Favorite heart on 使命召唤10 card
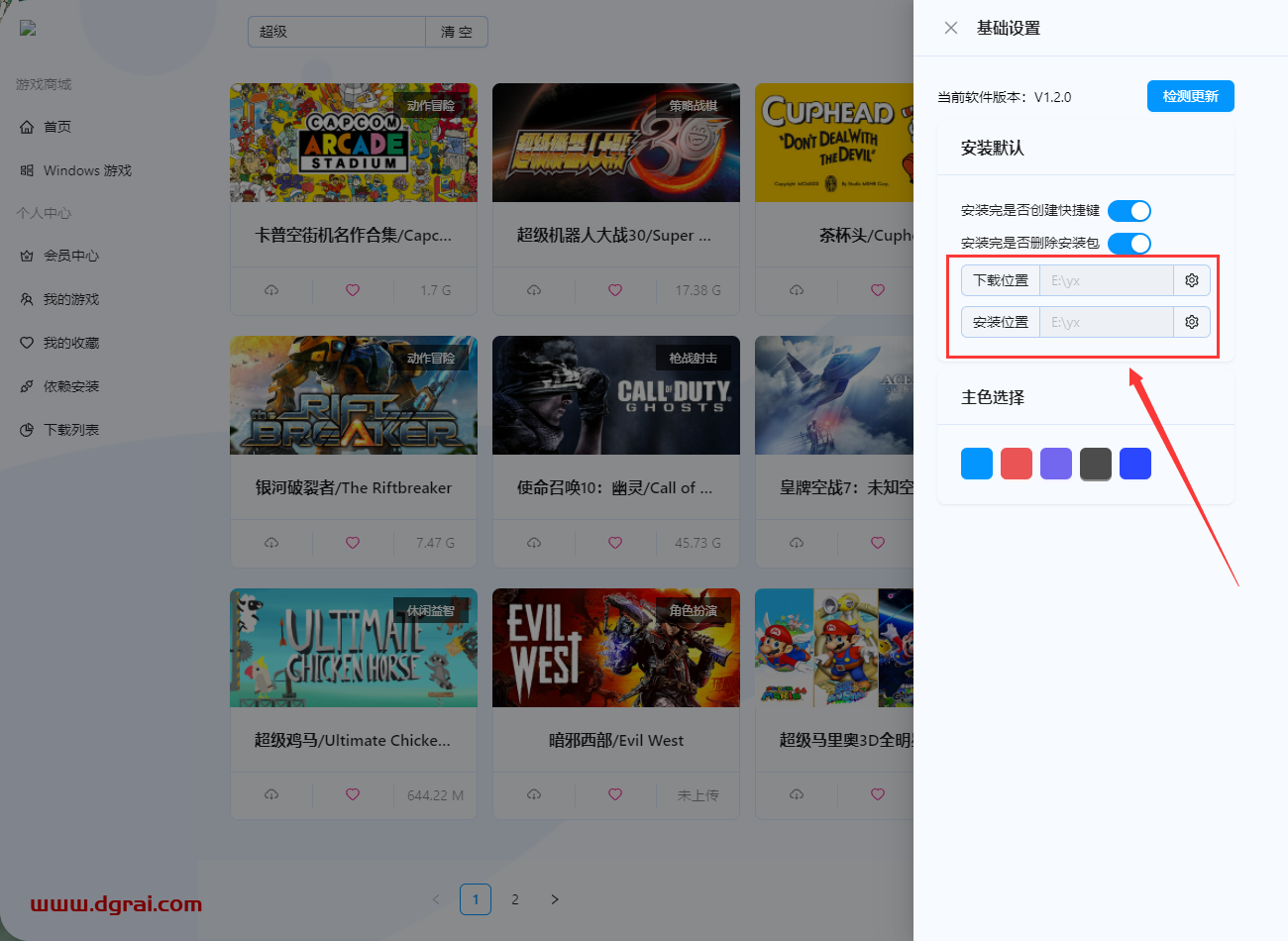This screenshot has width=1288, height=941. [615, 543]
